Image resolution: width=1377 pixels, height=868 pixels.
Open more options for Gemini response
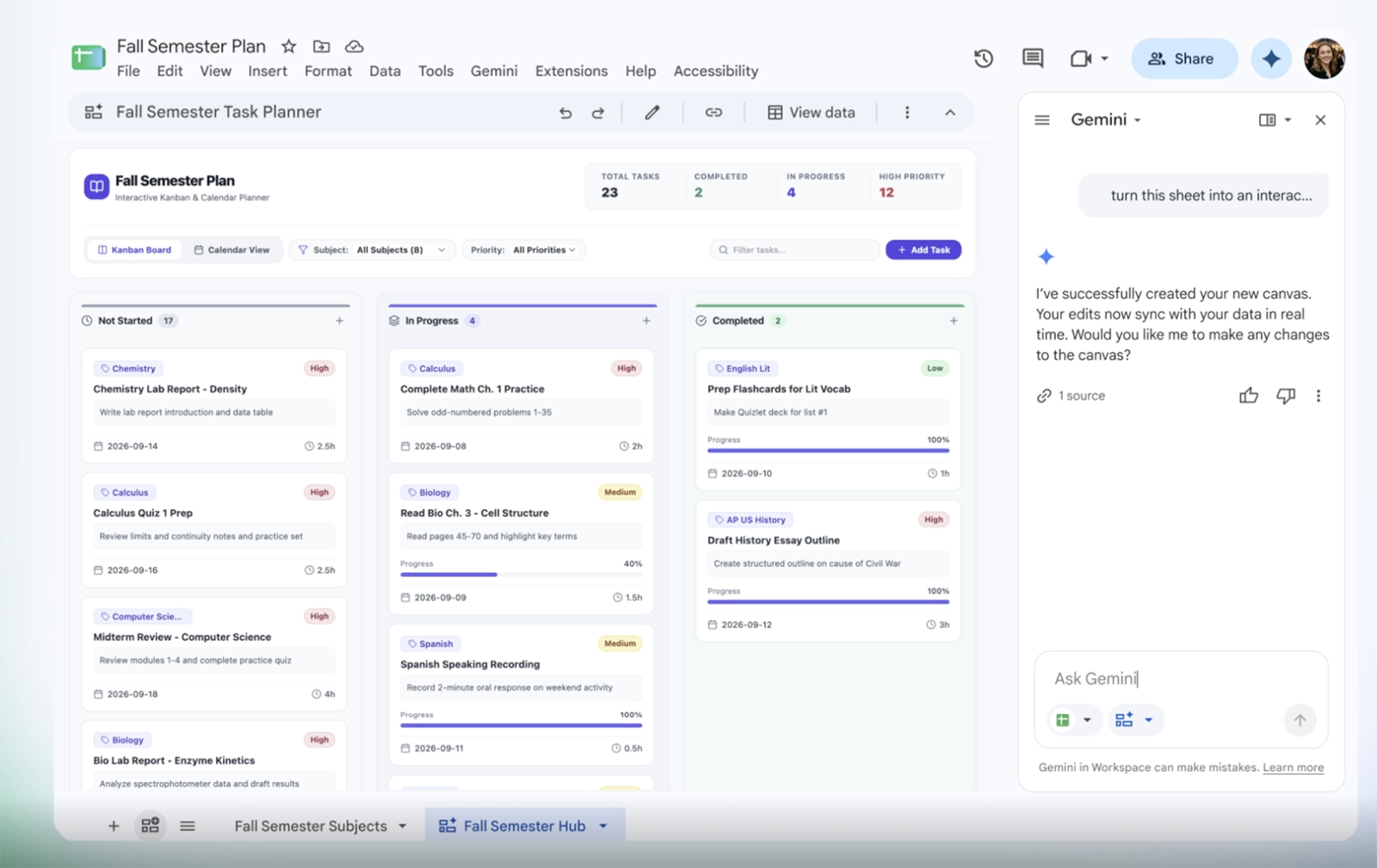click(x=1318, y=396)
